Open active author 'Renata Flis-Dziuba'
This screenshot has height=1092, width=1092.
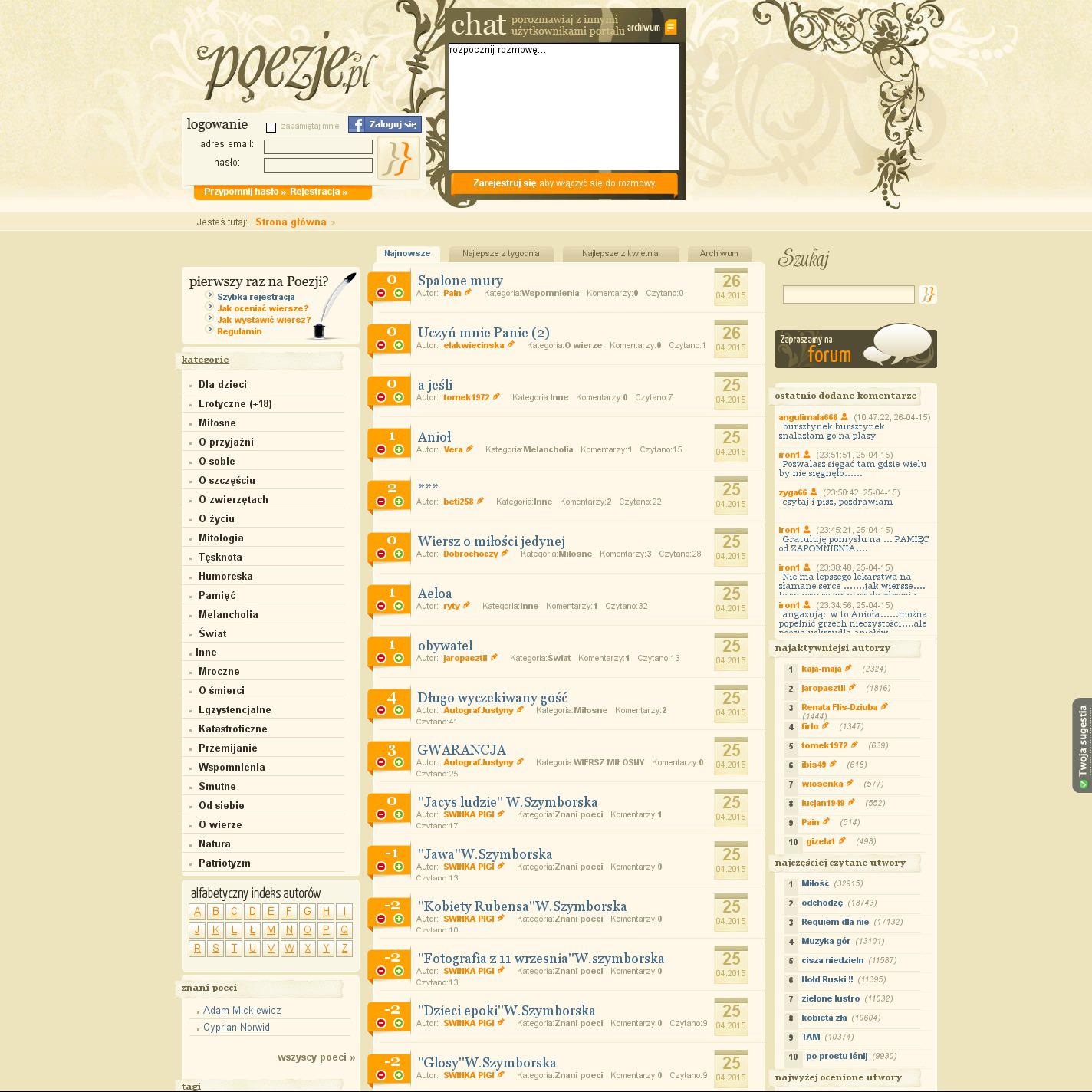(839, 707)
